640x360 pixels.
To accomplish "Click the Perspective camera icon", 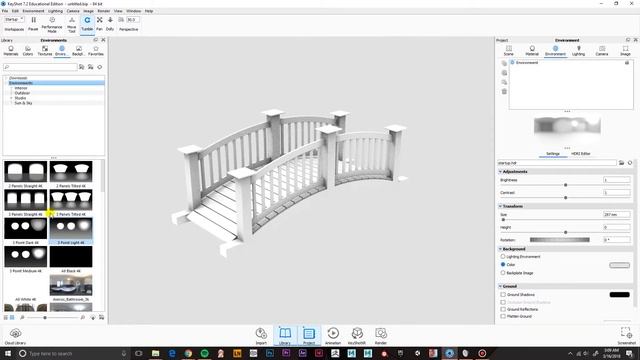I will click(x=121, y=20).
